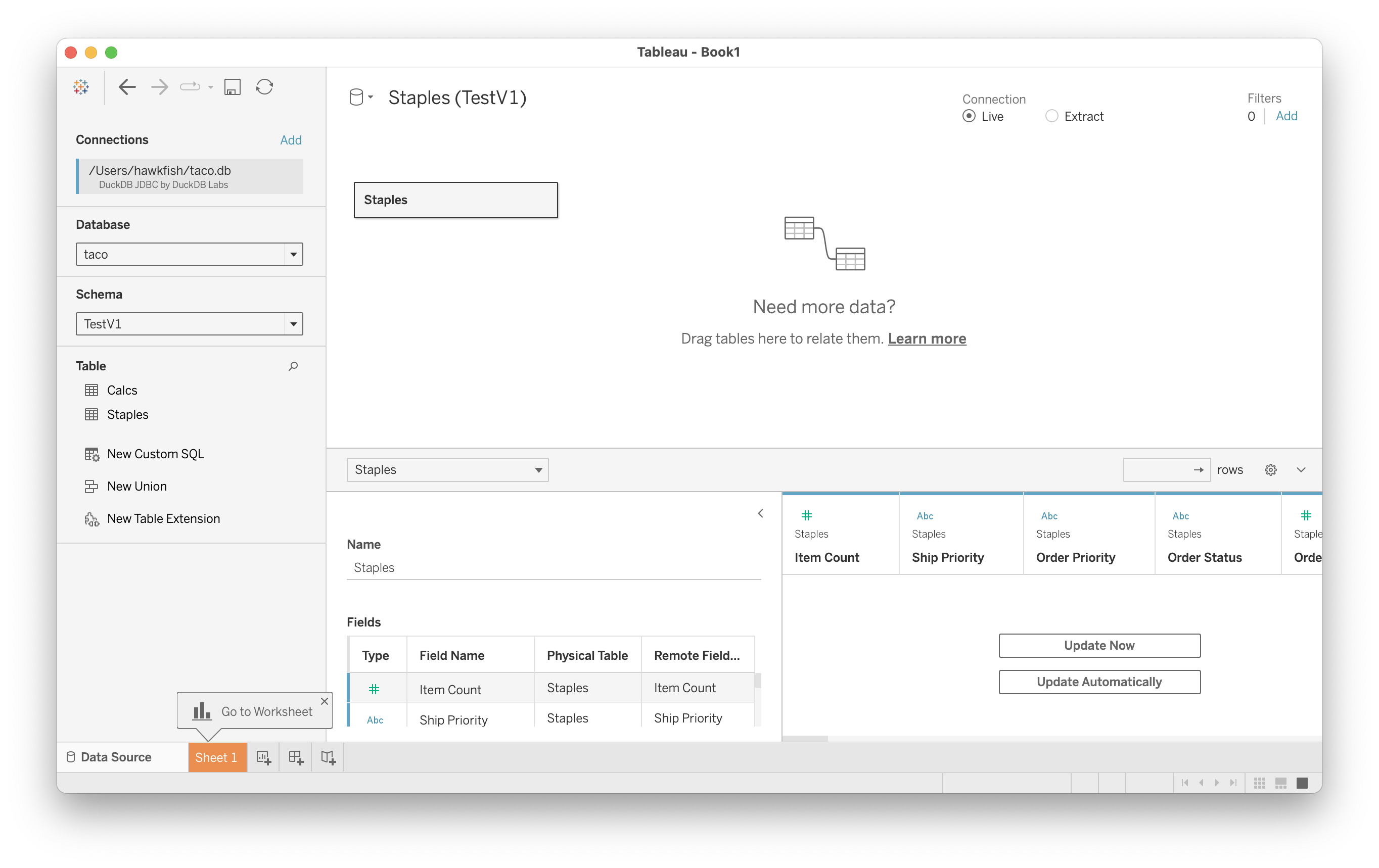Viewport: 1379px width, 868px height.
Task: Open the small arrow beside the replay icon
Action: click(x=211, y=87)
